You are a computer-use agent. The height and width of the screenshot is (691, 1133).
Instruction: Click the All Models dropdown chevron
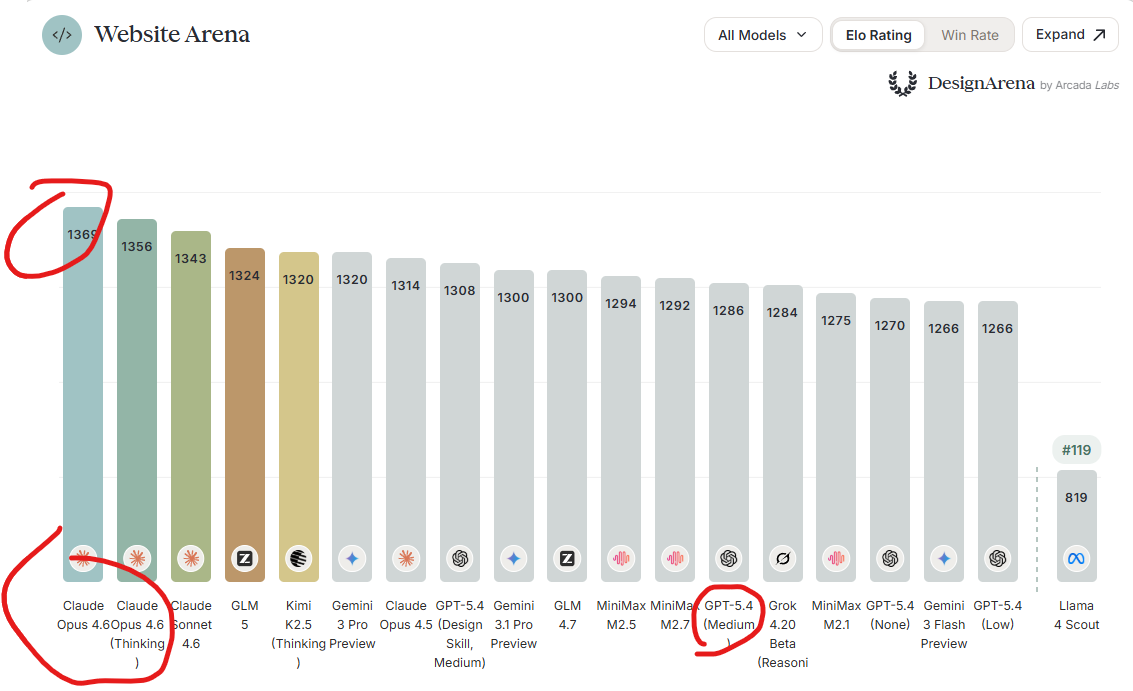802,35
